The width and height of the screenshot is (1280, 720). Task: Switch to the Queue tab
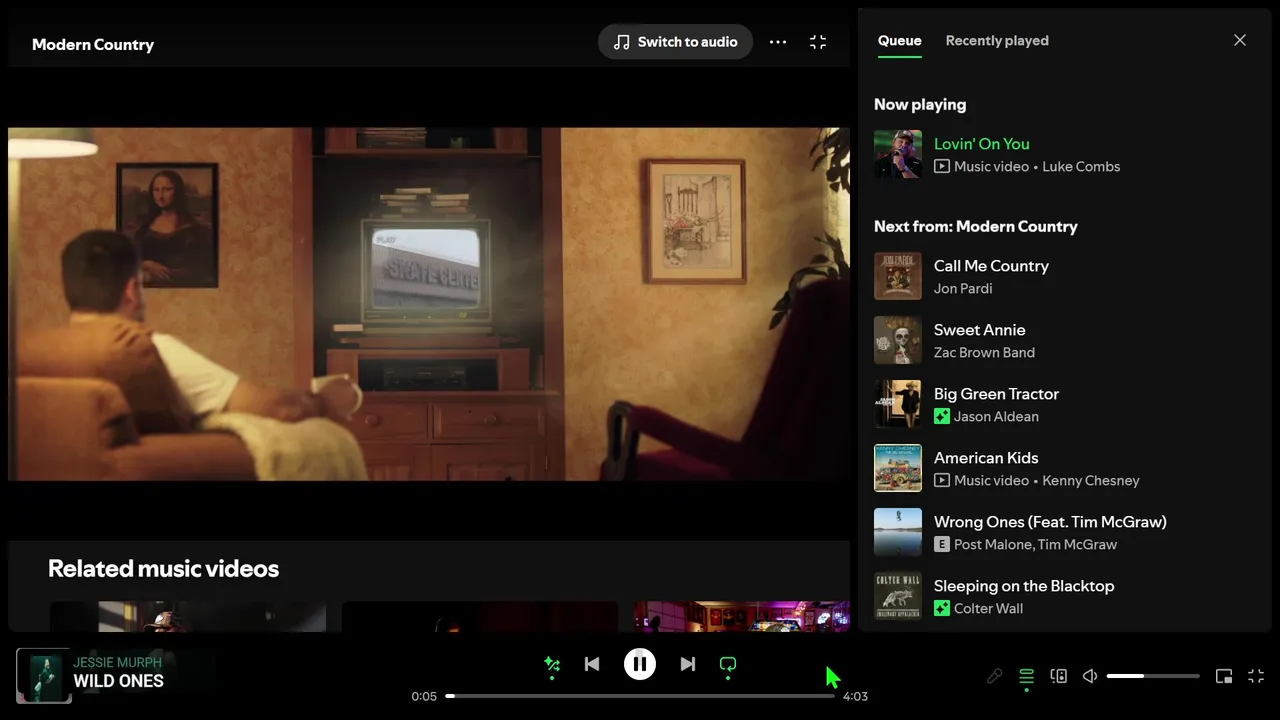click(x=900, y=41)
